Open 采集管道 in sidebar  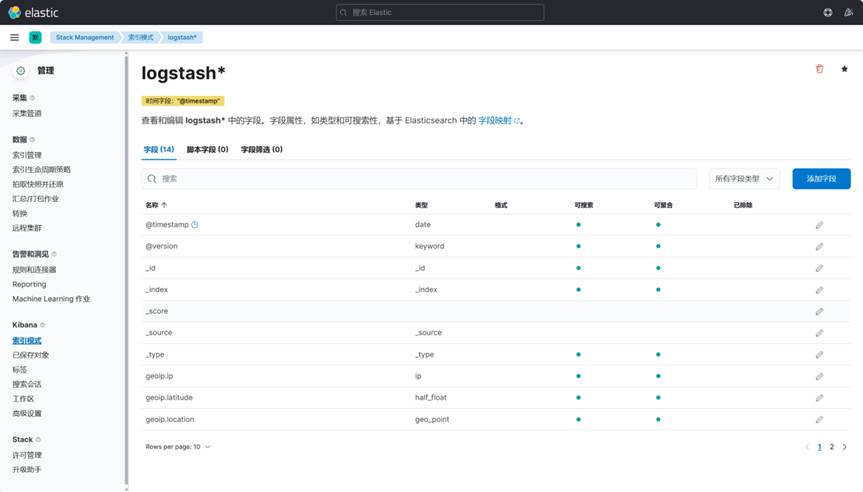27,113
